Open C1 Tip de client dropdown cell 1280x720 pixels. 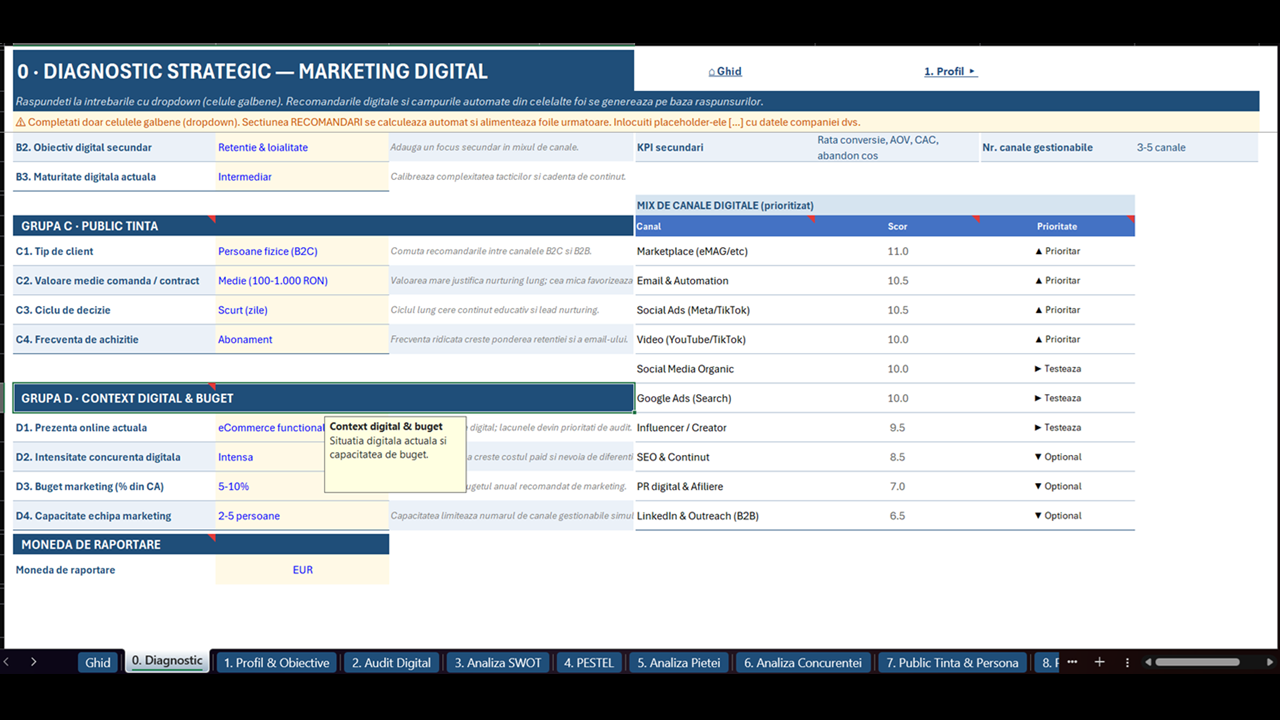302,251
